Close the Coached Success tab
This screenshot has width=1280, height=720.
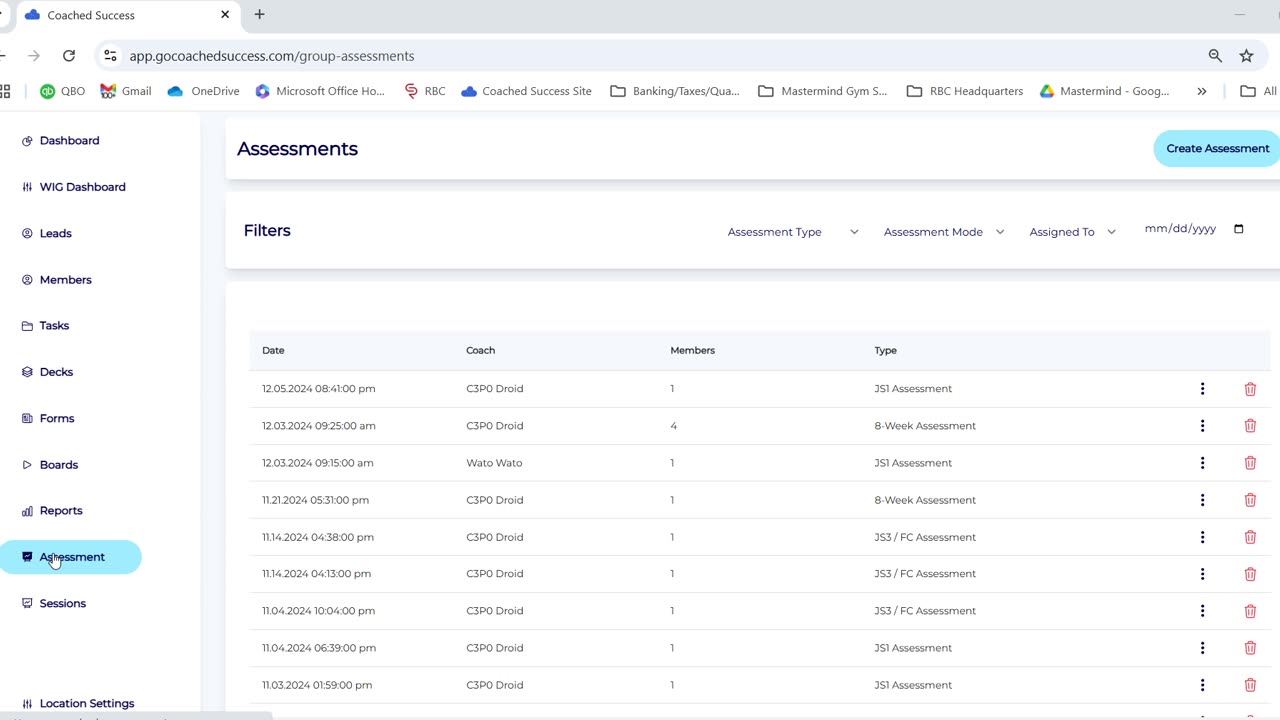click(x=225, y=15)
